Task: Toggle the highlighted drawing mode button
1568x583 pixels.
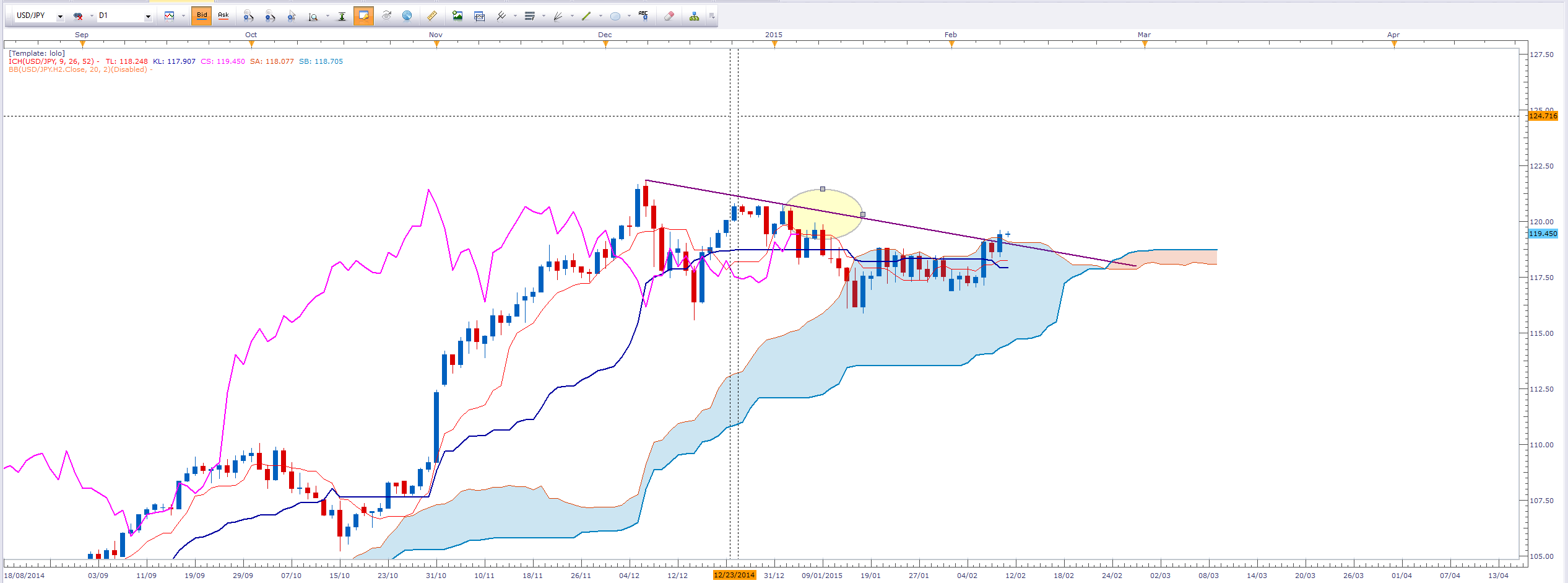Action: pos(363,15)
